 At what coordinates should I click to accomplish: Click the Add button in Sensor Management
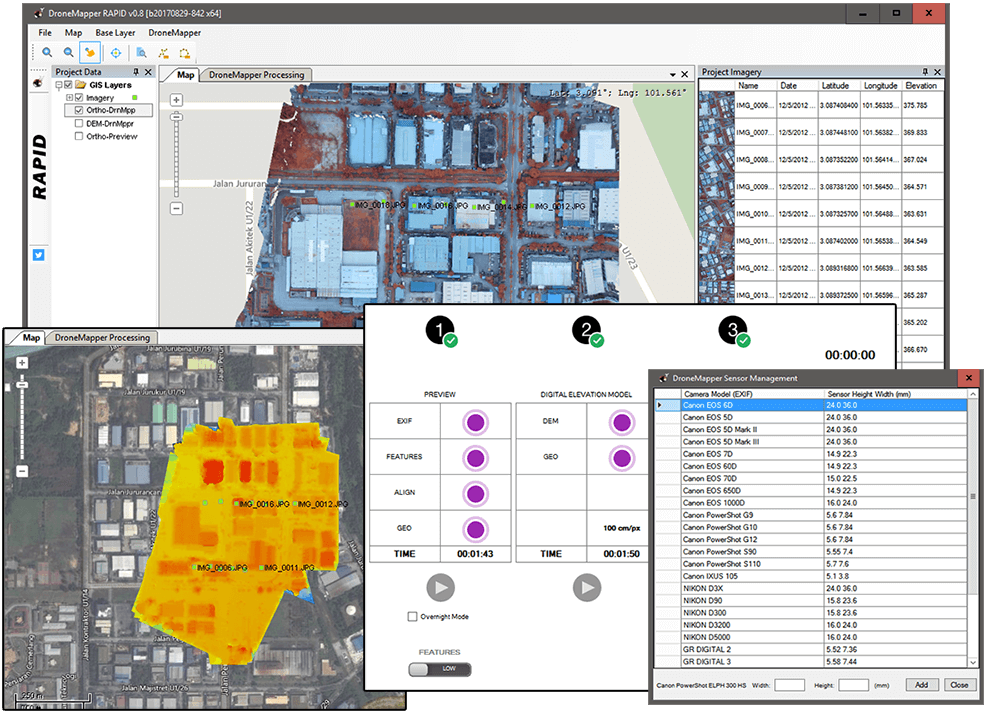921,684
